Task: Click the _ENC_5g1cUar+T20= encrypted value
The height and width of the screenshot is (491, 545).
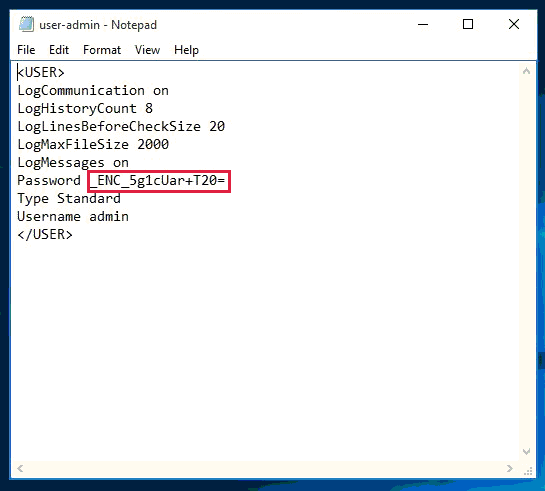Action: click(157, 181)
